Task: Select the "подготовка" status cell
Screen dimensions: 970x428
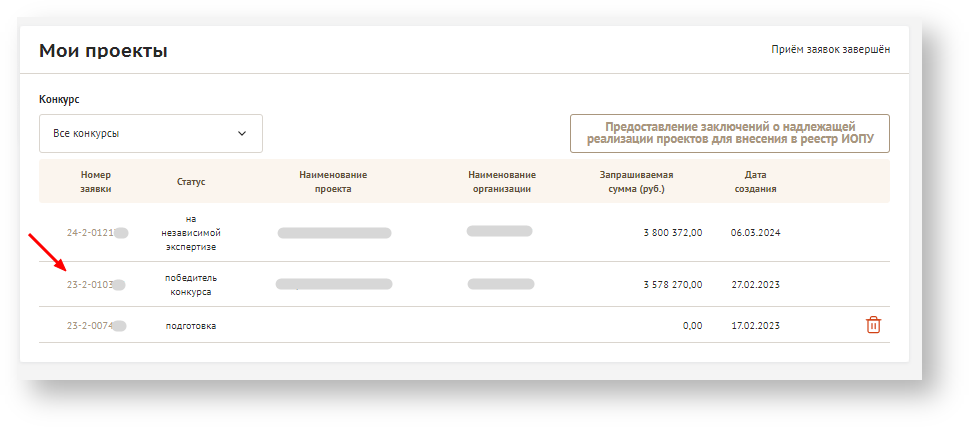Action: coord(190,326)
